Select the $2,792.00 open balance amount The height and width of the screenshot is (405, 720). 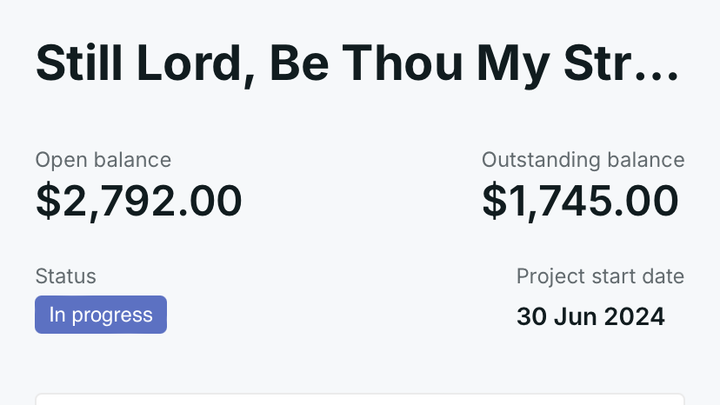tap(139, 201)
